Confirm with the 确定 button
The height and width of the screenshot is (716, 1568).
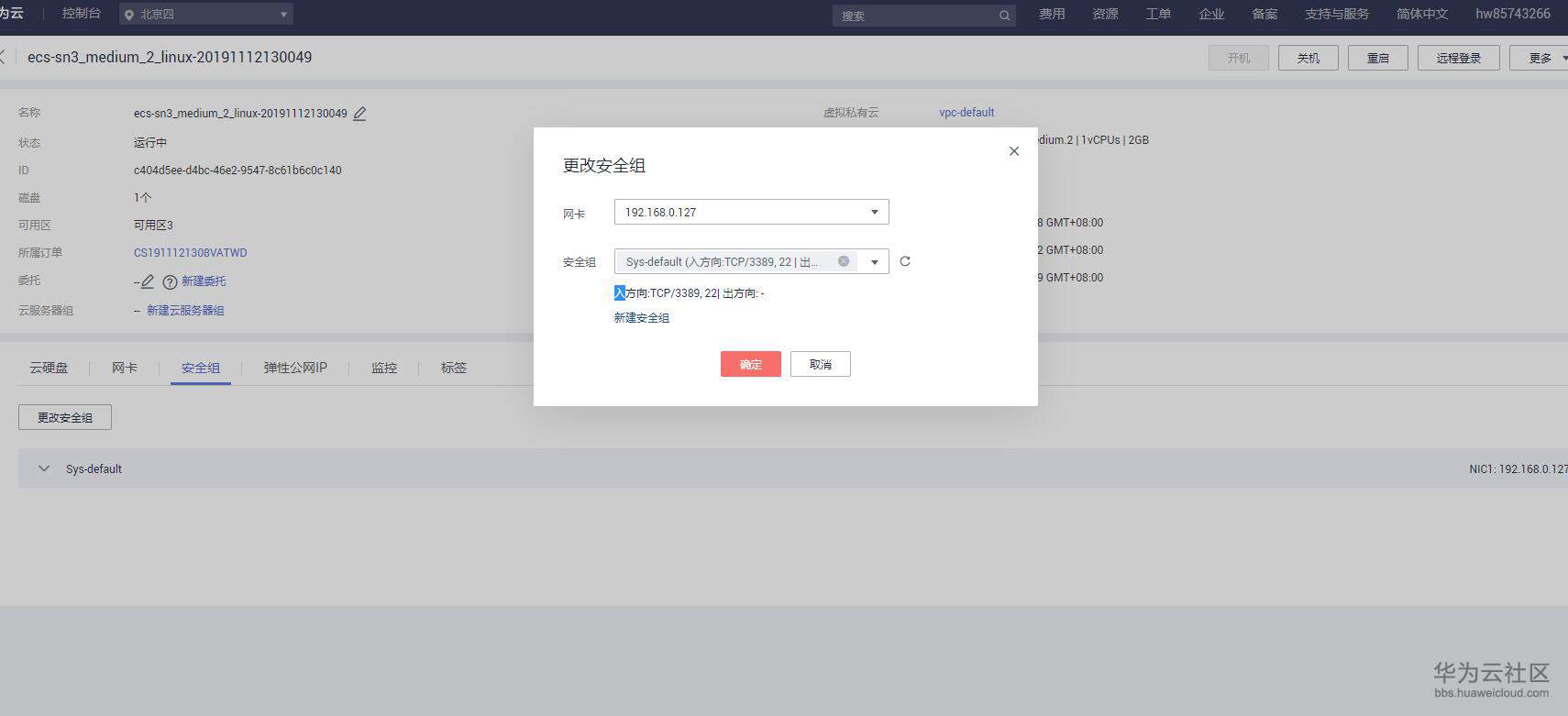click(751, 364)
